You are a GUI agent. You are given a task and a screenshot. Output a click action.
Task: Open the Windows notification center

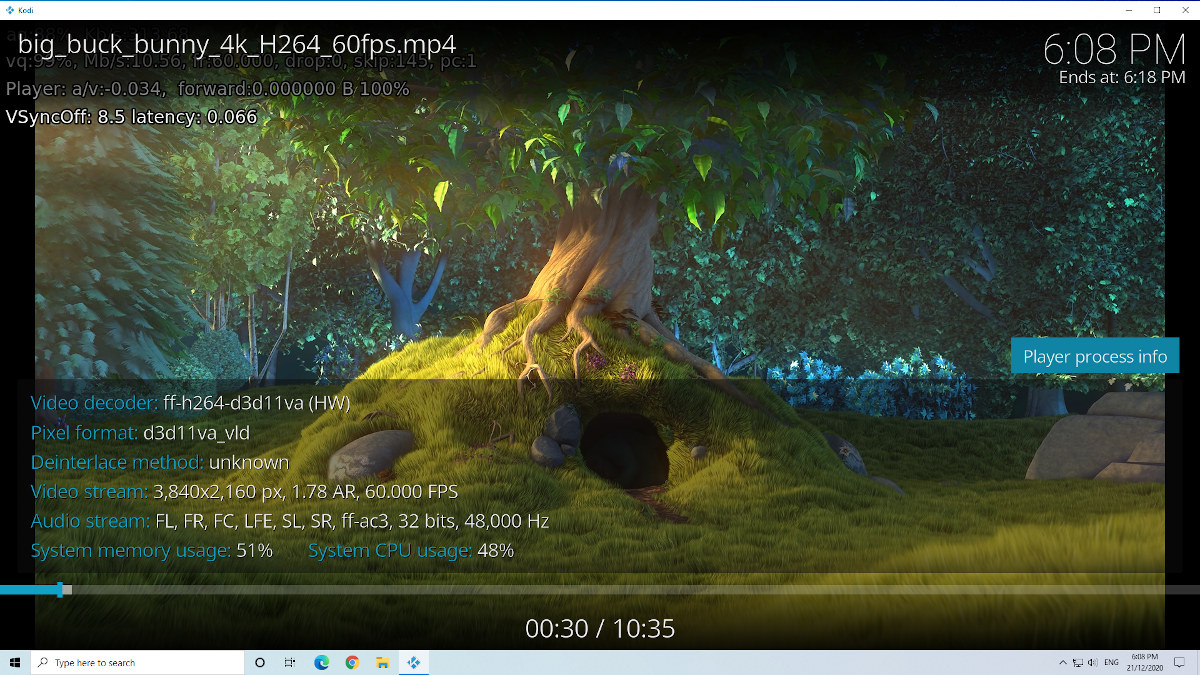tap(1181, 662)
